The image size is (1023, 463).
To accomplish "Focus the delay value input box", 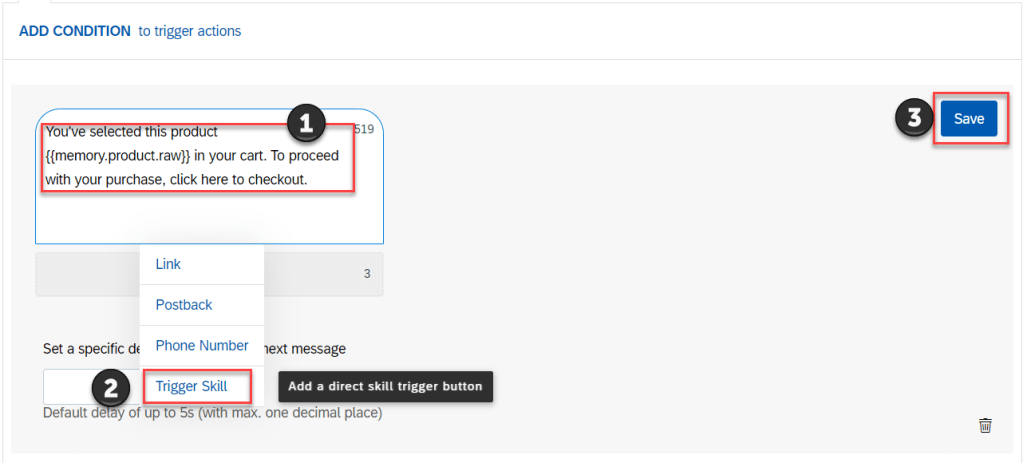I will [x=70, y=387].
